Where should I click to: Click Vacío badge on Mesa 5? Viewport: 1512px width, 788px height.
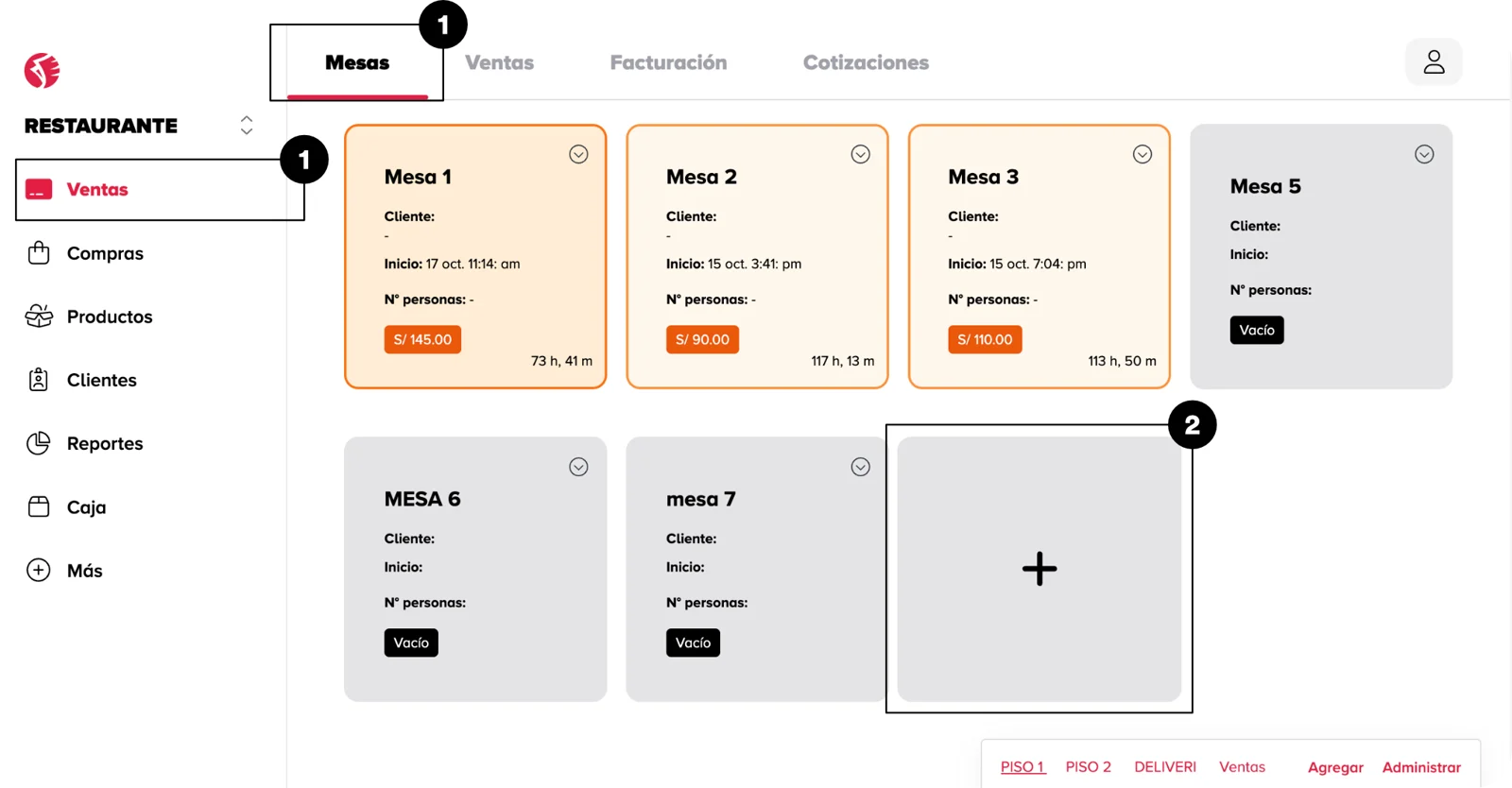pos(1256,330)
